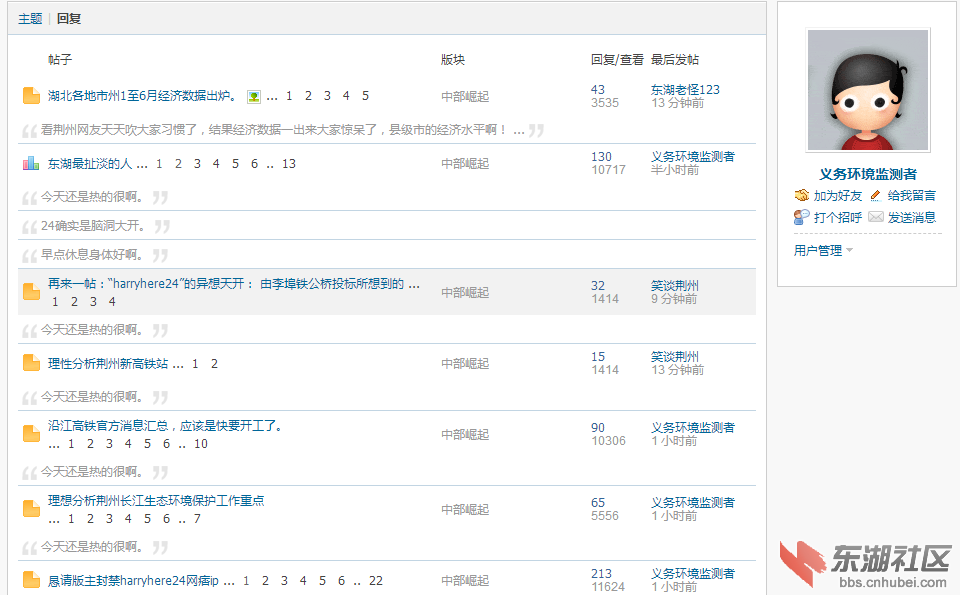The height and width of the screenshot is (595, 960).
Task: Open last poster 东湖老怪123 profile
Action: (x=685, y=89)
